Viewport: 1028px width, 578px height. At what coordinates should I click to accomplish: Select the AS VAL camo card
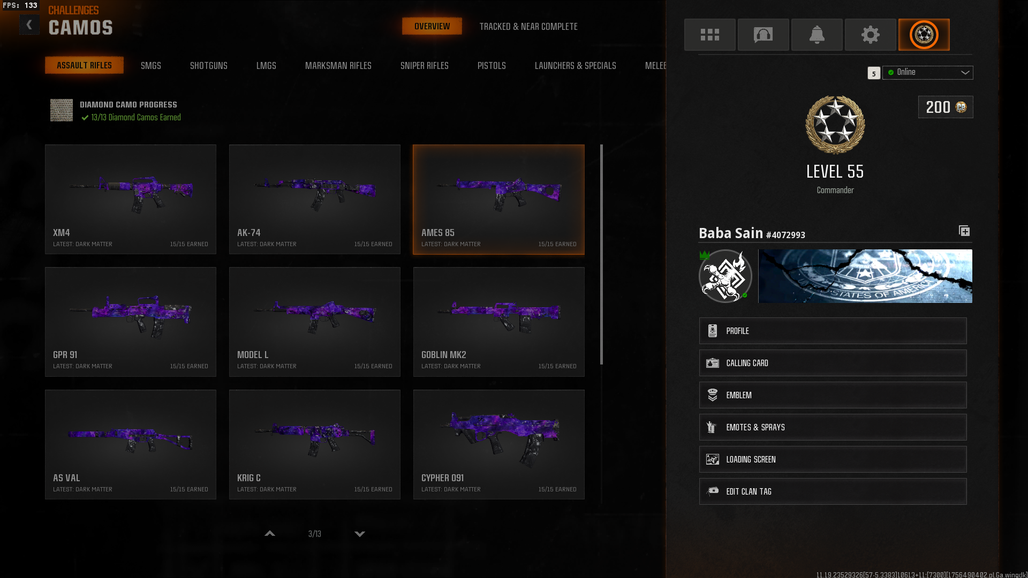(130, 444)
